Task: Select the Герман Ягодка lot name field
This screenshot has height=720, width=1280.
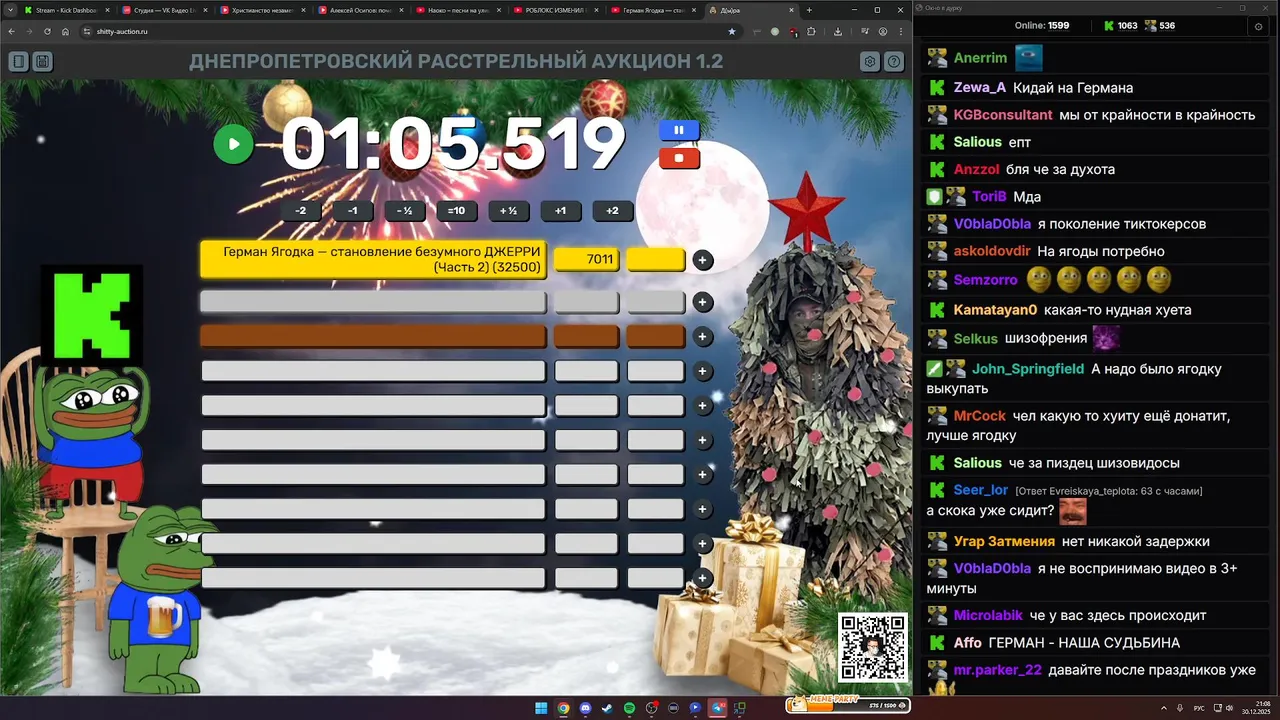Action: pos(373,260)
